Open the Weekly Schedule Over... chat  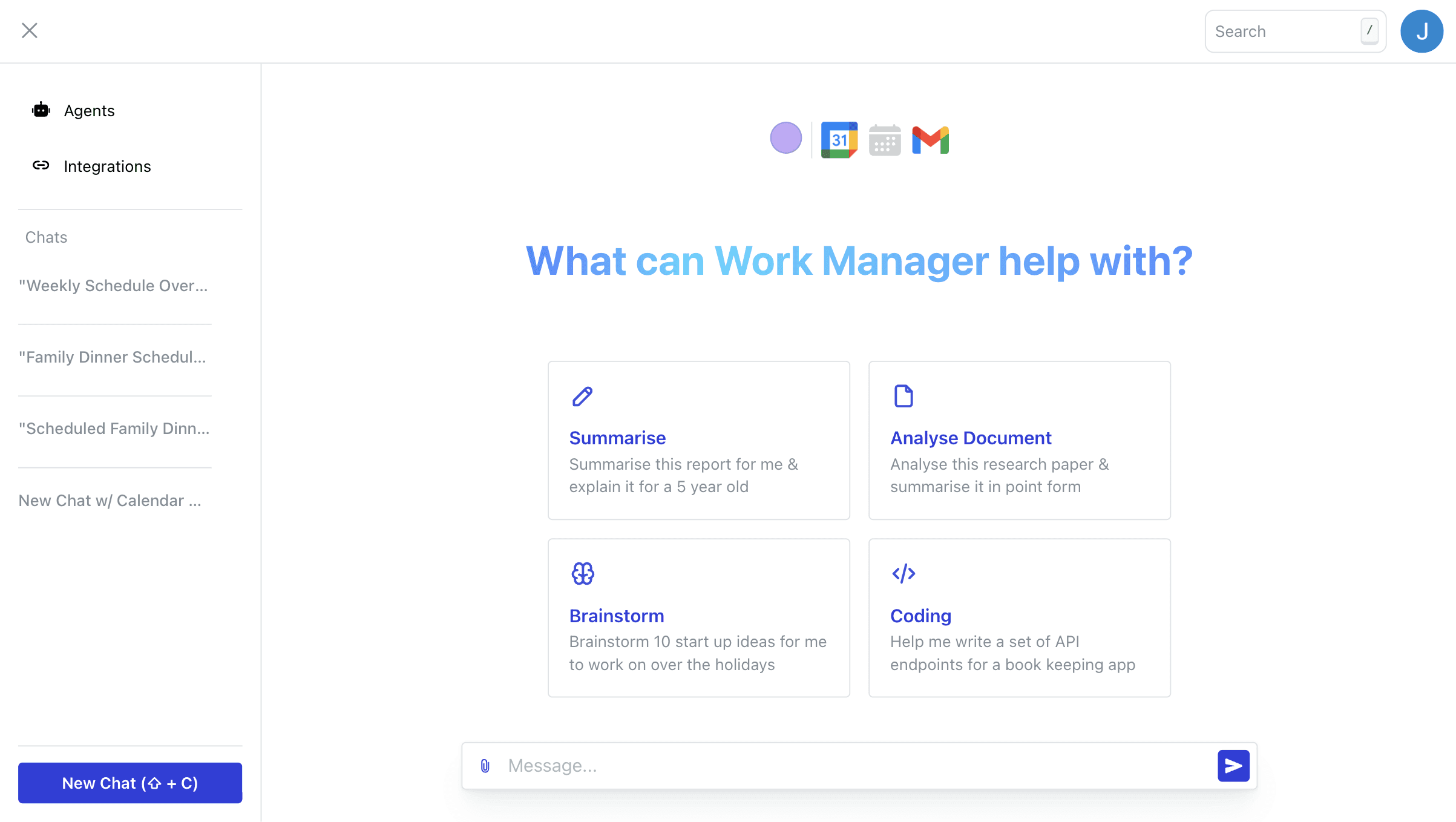114,285
